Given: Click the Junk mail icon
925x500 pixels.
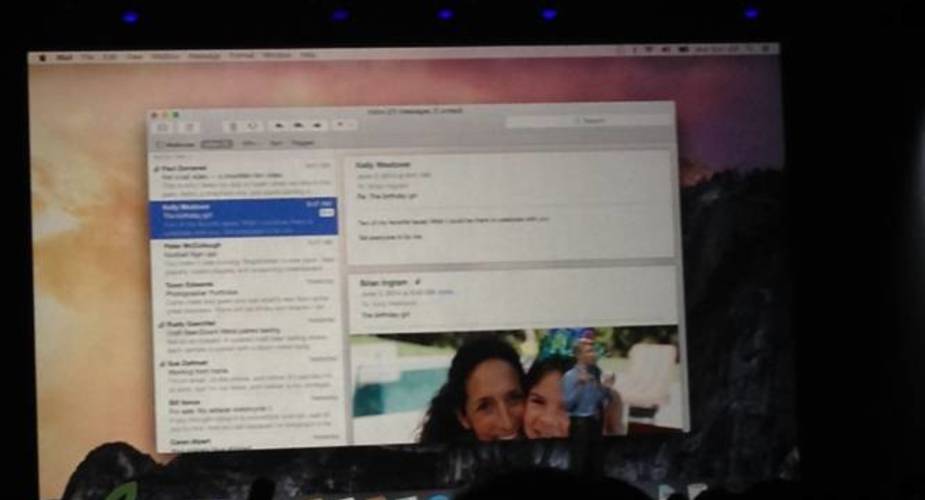Looking at the screenshot, I should click(253, 126).
